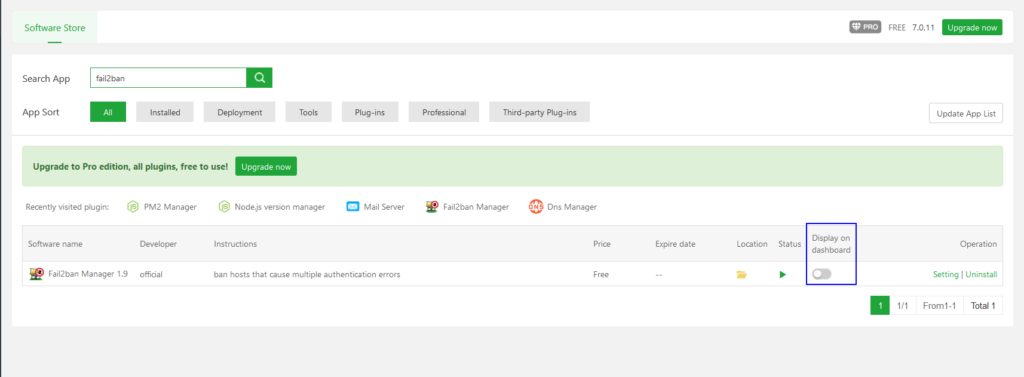Screen dimensions: 1024x377
Task: Click the 1/1 pagination indicator
Action: tap(903, 305)
